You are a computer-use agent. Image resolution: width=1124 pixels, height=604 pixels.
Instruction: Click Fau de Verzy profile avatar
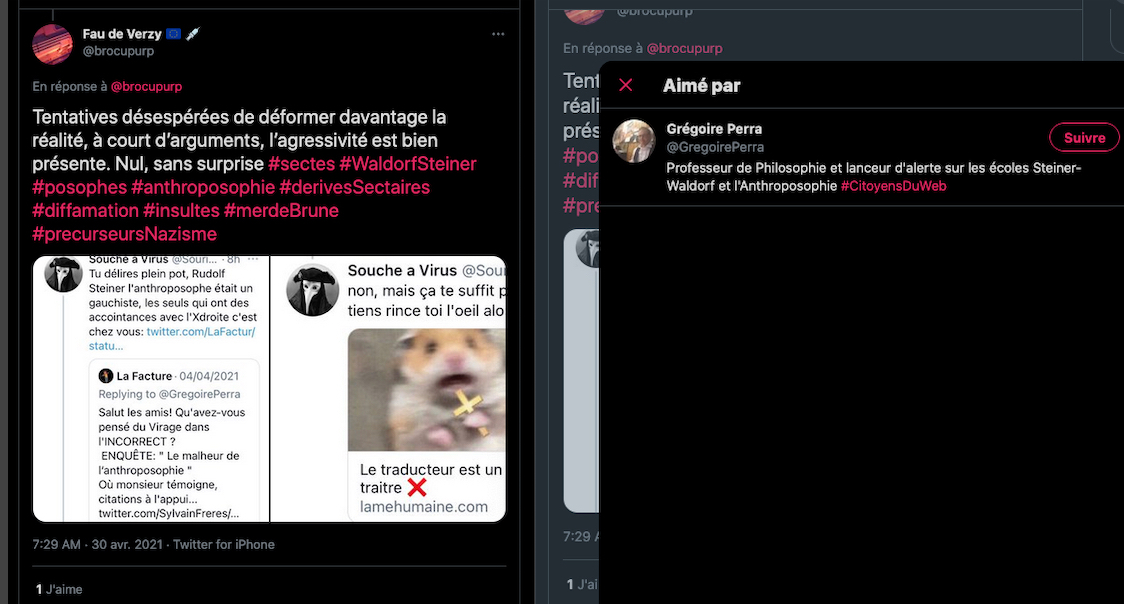pyautogui.click(x=52, y=44)
